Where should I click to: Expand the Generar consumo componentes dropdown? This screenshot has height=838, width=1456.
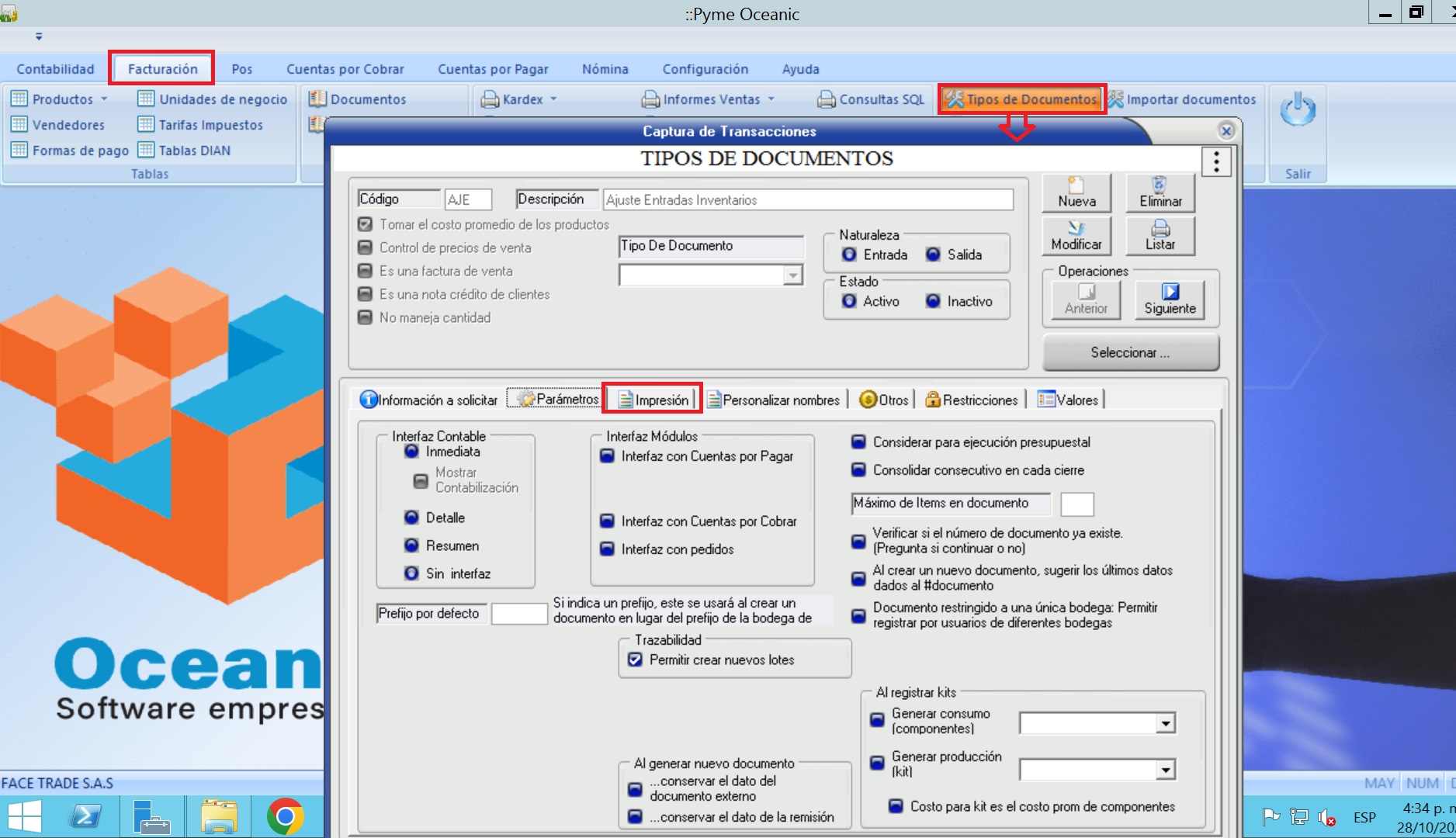tap(1165, 723)
